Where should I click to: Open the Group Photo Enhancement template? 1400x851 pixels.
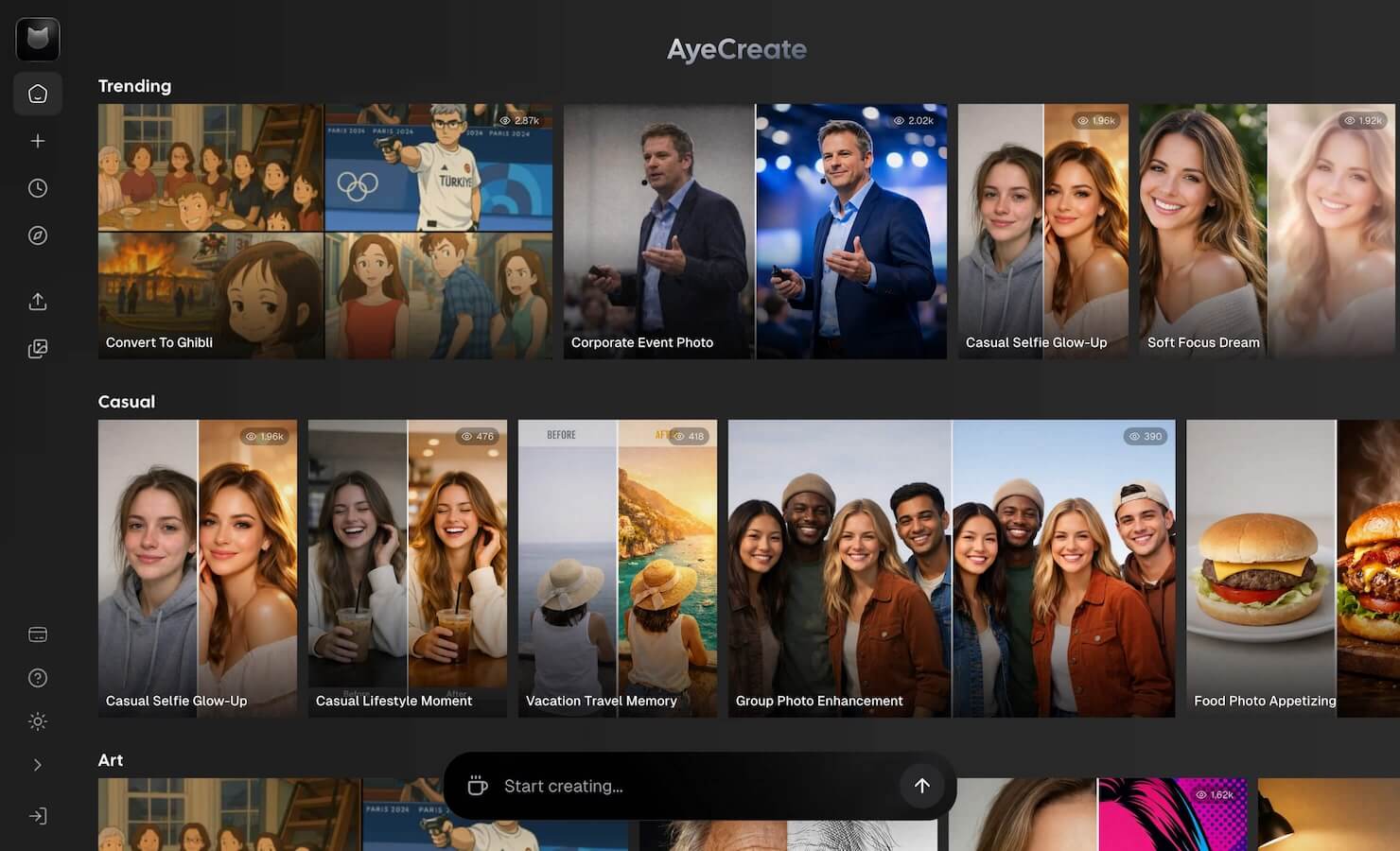(951, 567)
